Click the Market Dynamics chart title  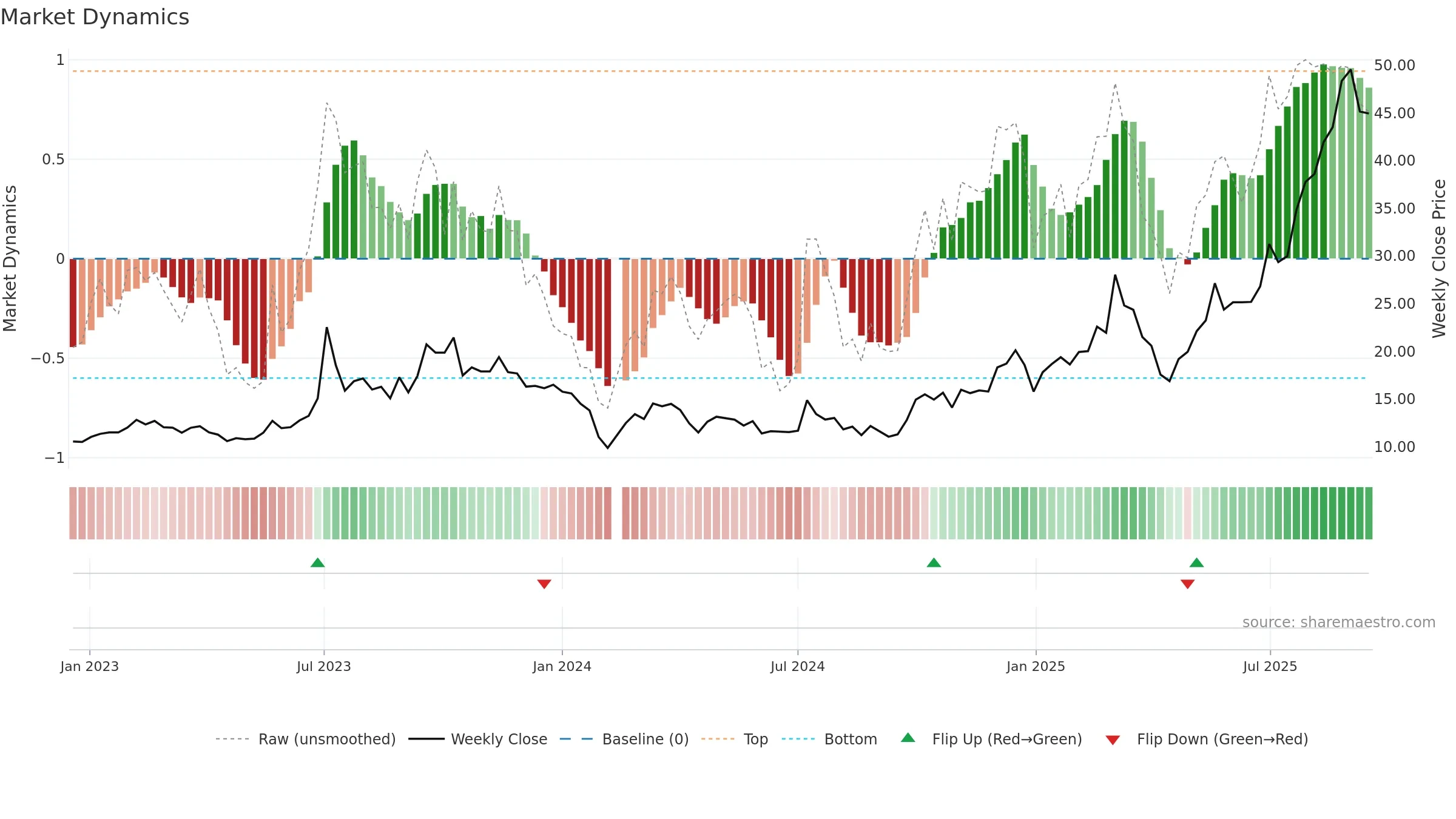pos(95,17)
